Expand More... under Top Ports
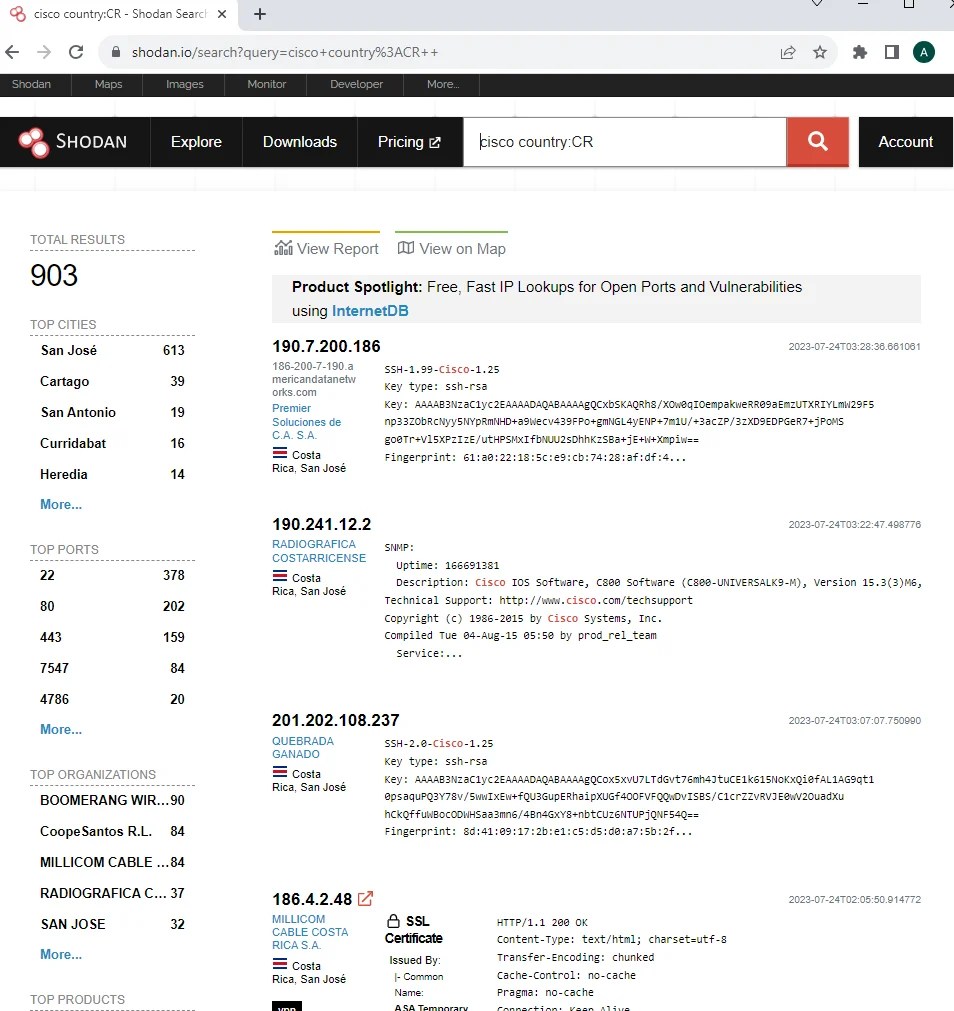This screenshot has width=954, height=1011. pos(61,729)
